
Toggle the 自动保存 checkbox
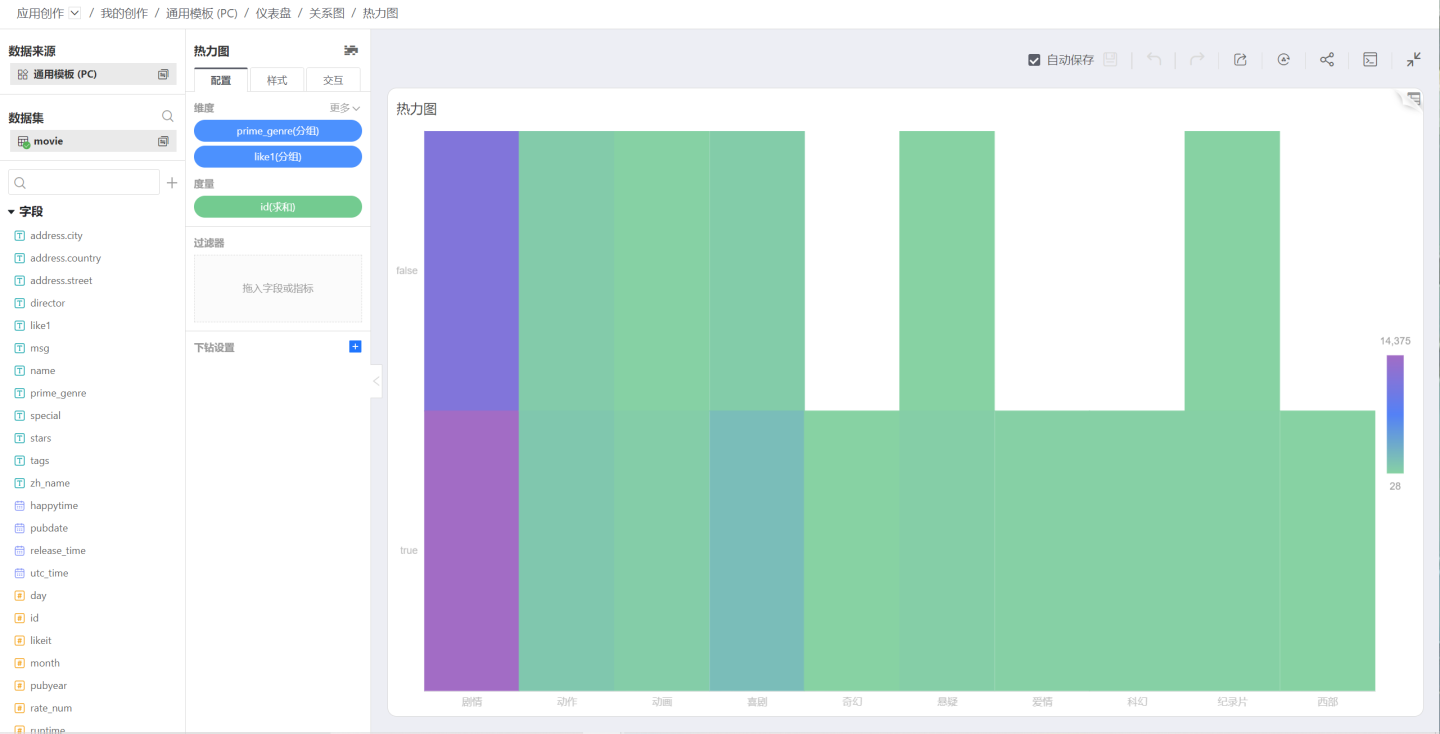(x=1035, y=60)
